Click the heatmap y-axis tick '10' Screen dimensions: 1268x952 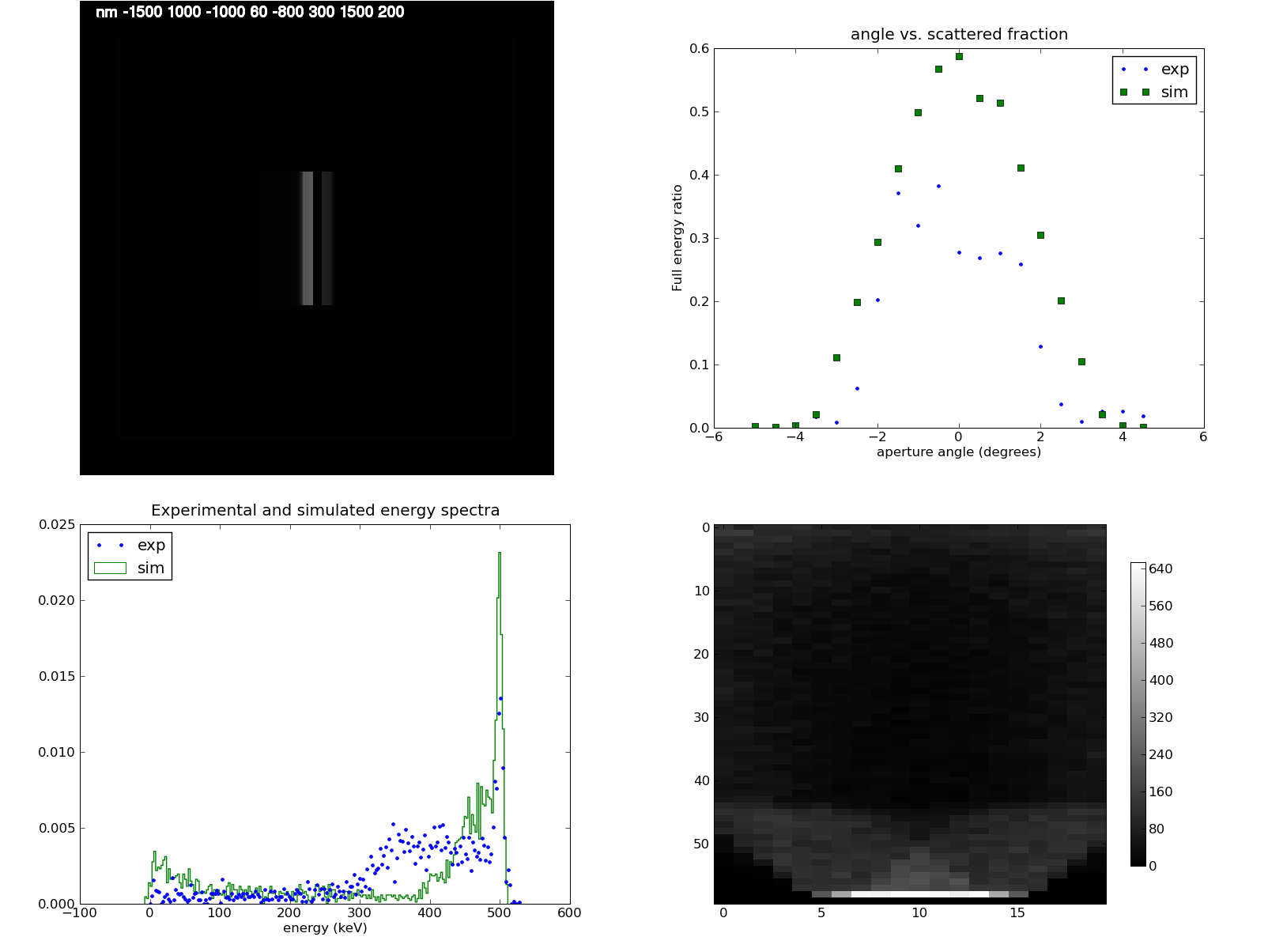[x=702, y=591]
